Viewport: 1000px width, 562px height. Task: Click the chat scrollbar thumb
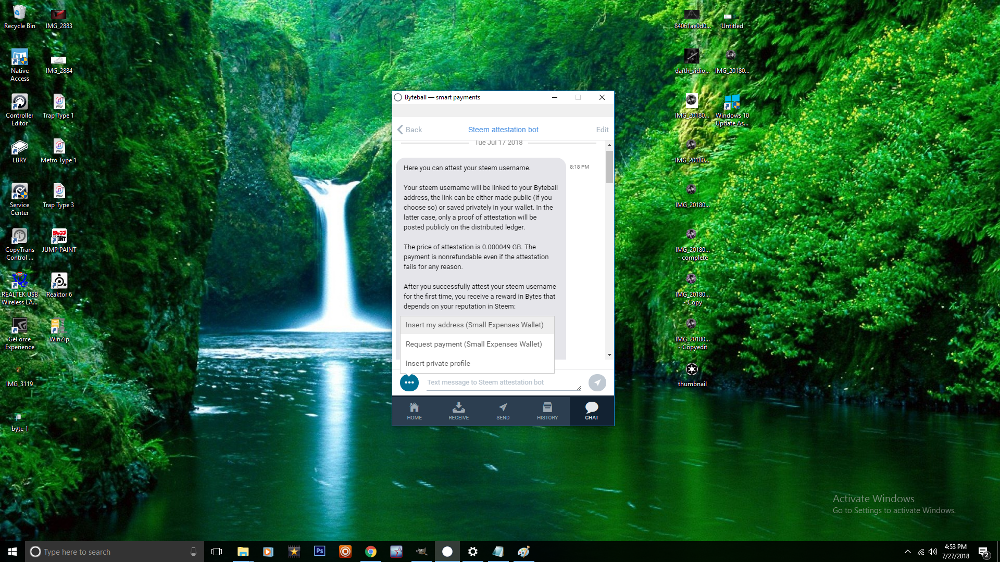click(610, 166)
